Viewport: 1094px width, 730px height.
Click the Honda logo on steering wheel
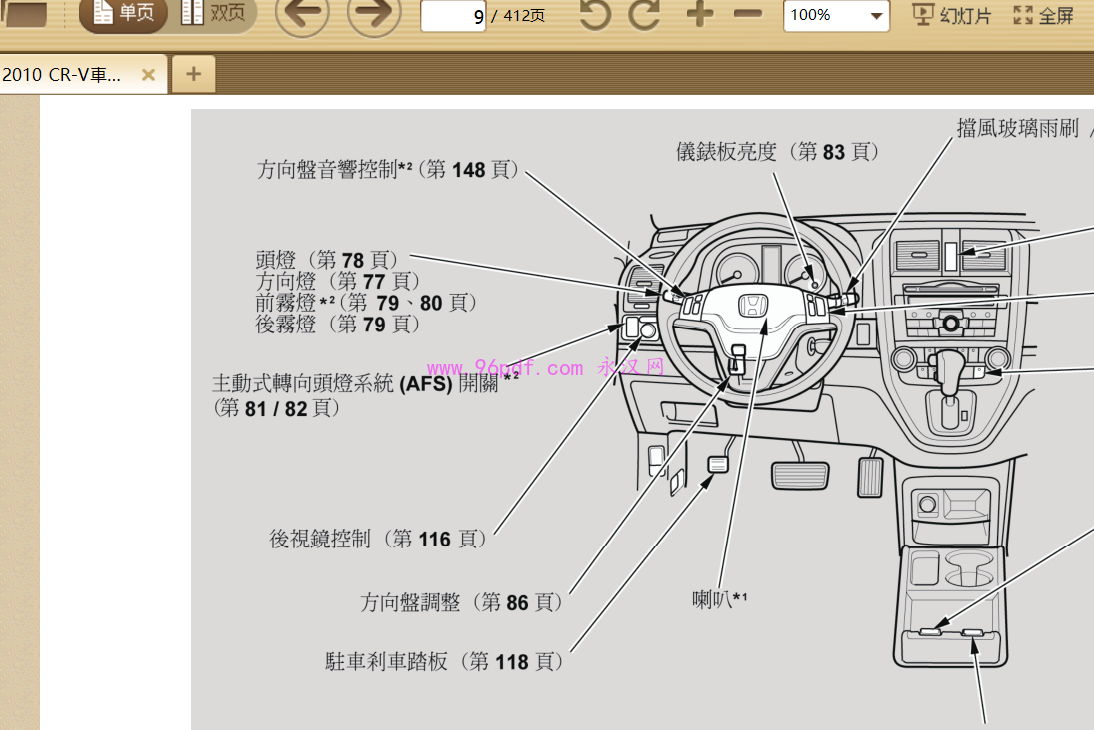[x=752, y=305]
